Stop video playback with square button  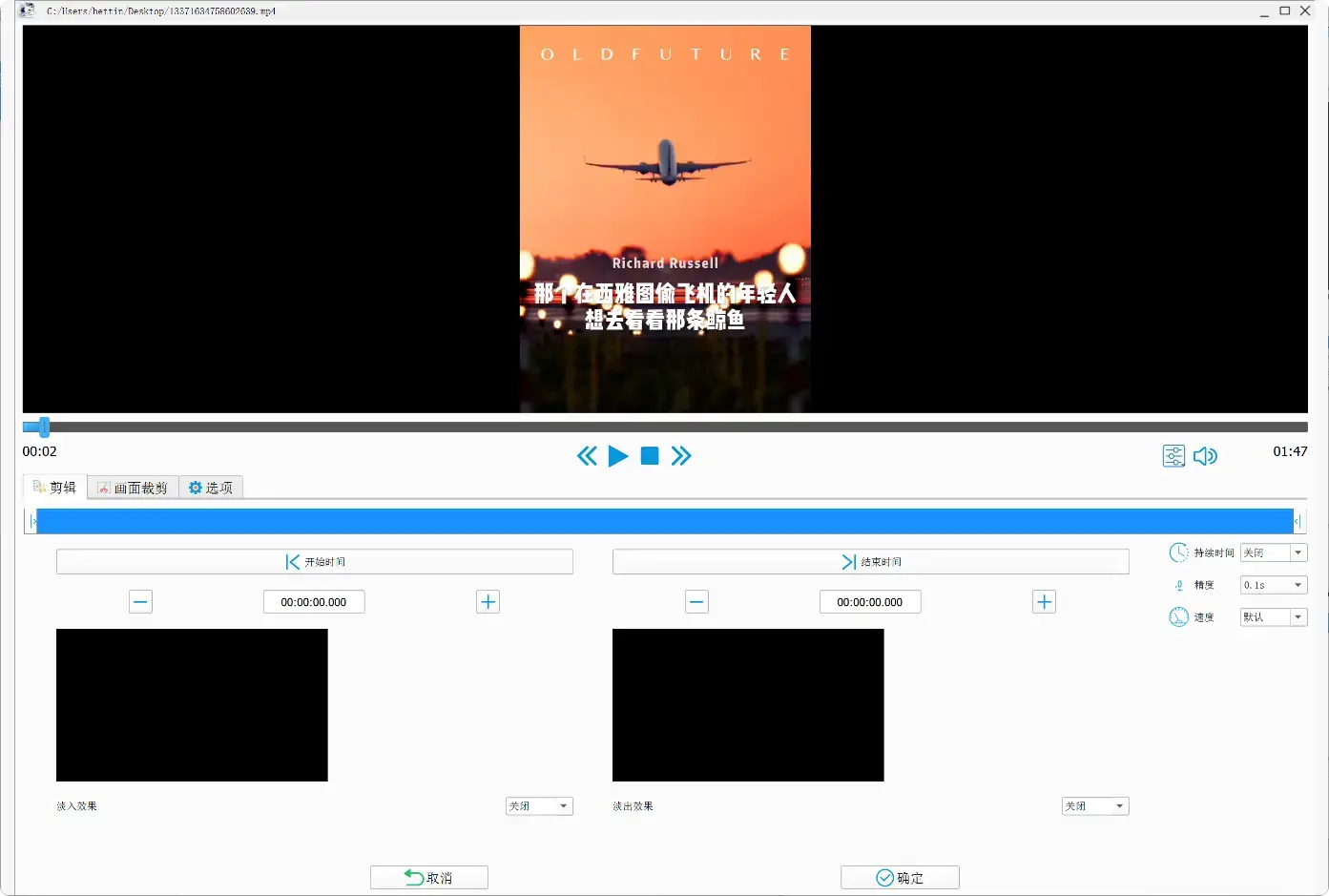(650, 456)
